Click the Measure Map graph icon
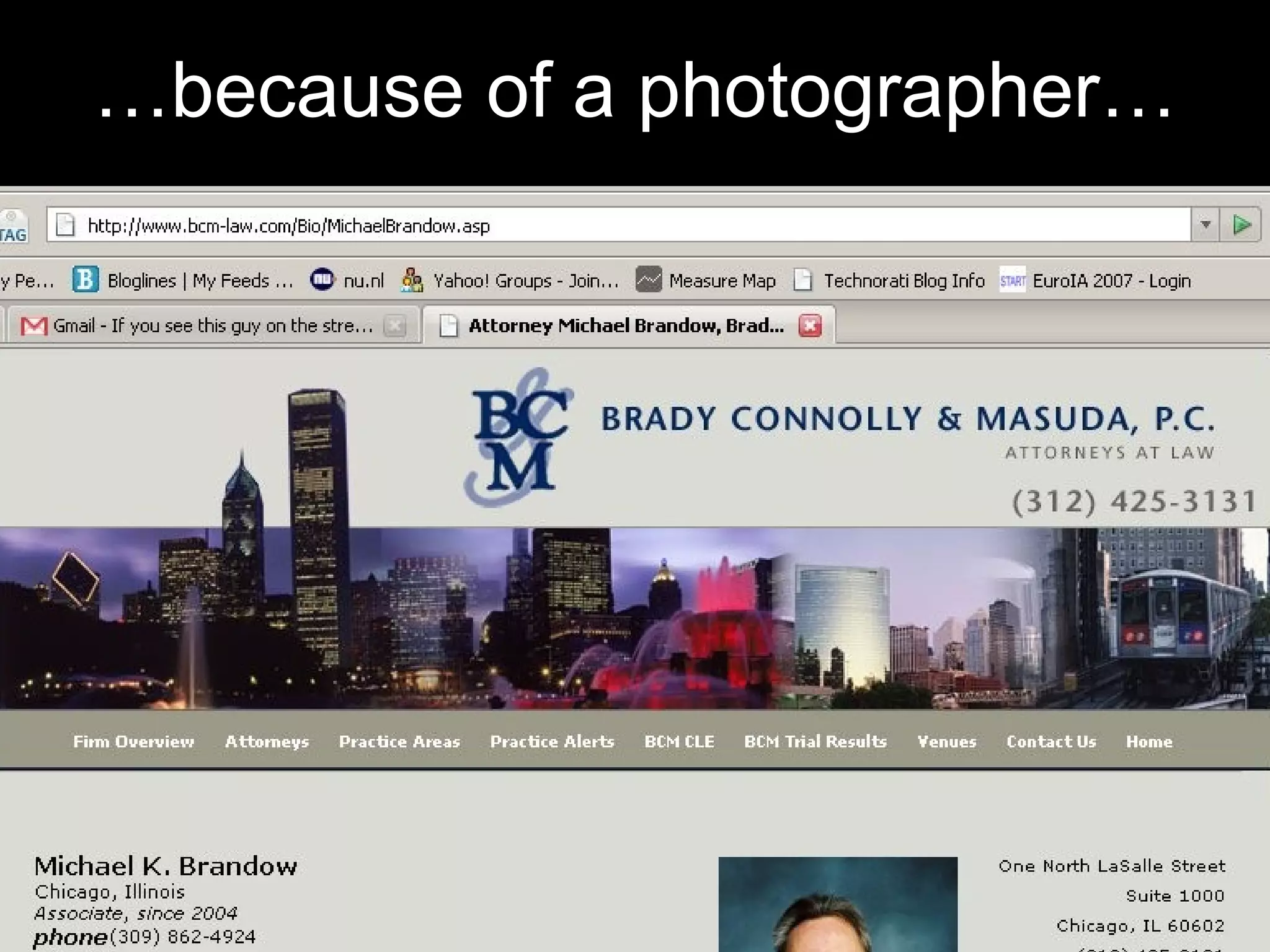 tap(648, 280)
